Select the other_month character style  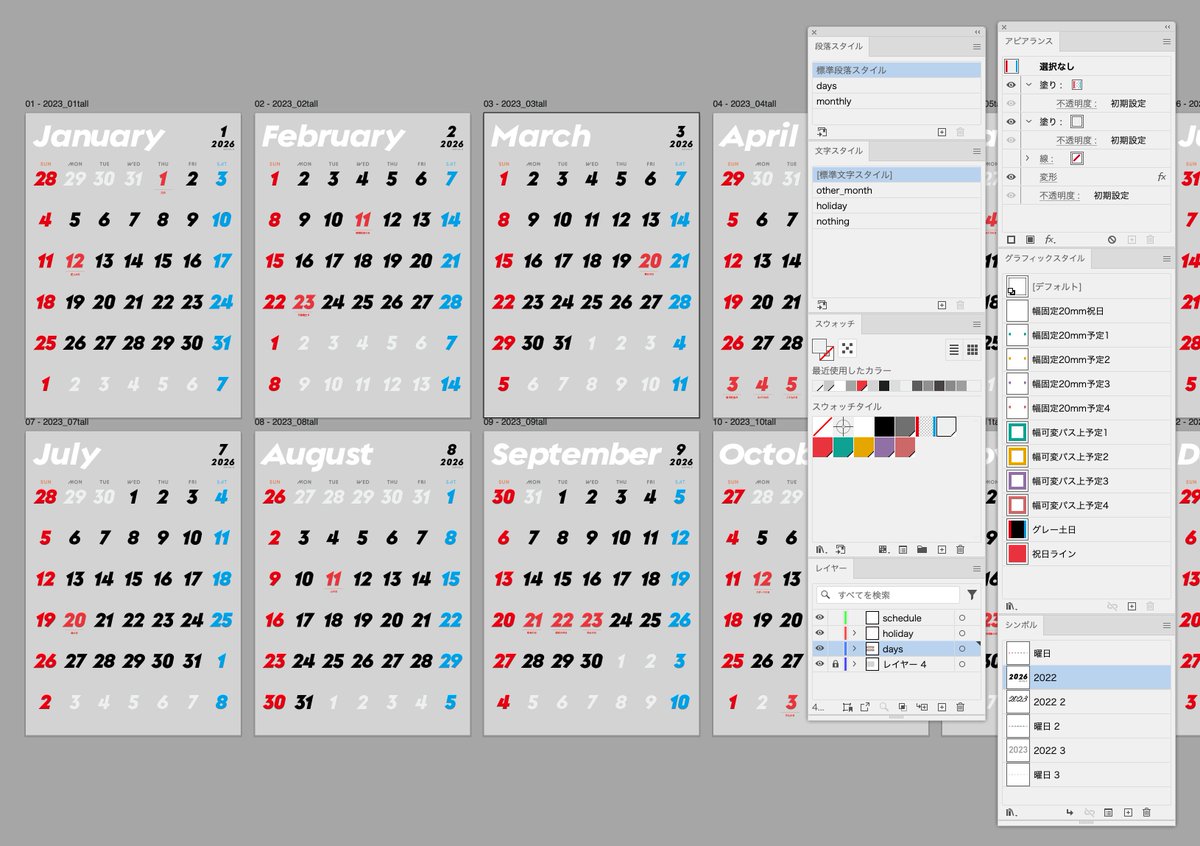(897, 190)
